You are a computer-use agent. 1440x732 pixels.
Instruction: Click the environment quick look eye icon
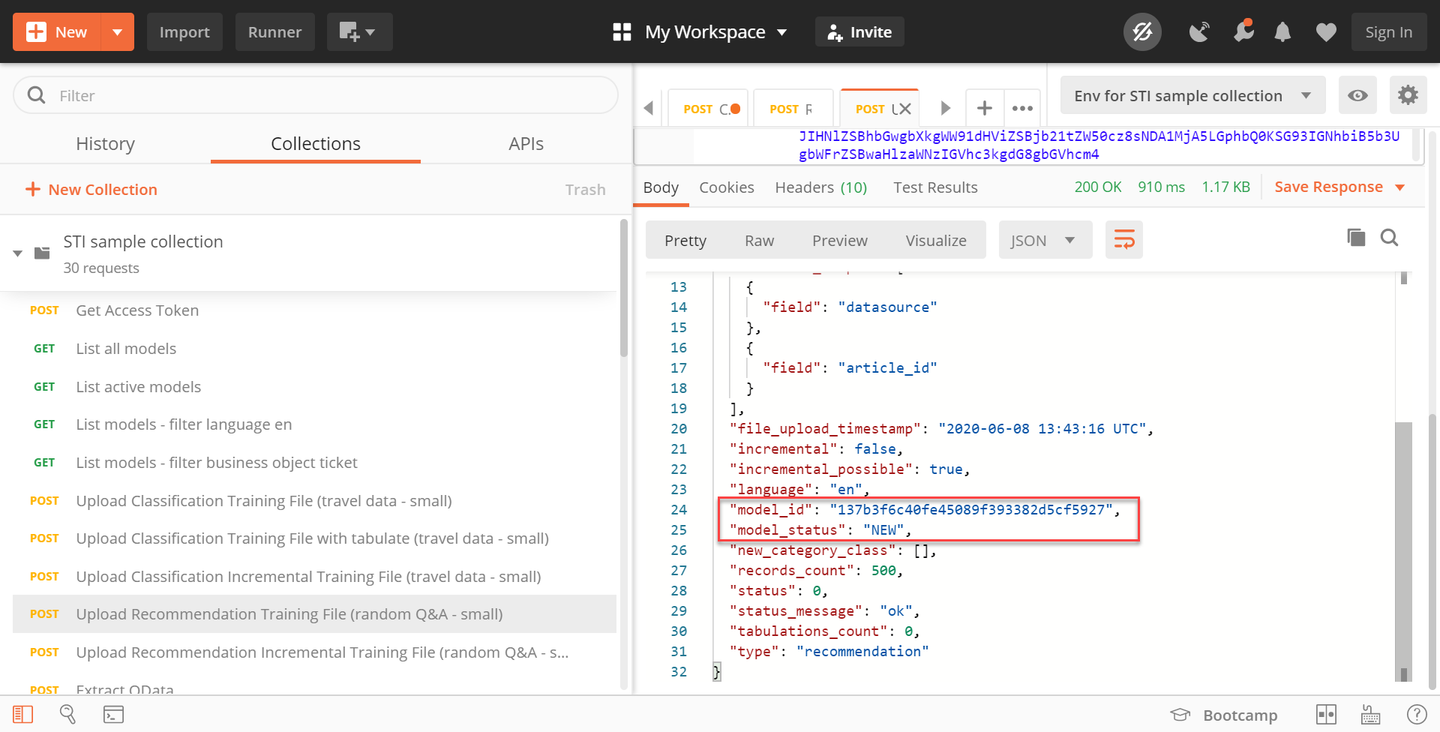[1358, 96]
